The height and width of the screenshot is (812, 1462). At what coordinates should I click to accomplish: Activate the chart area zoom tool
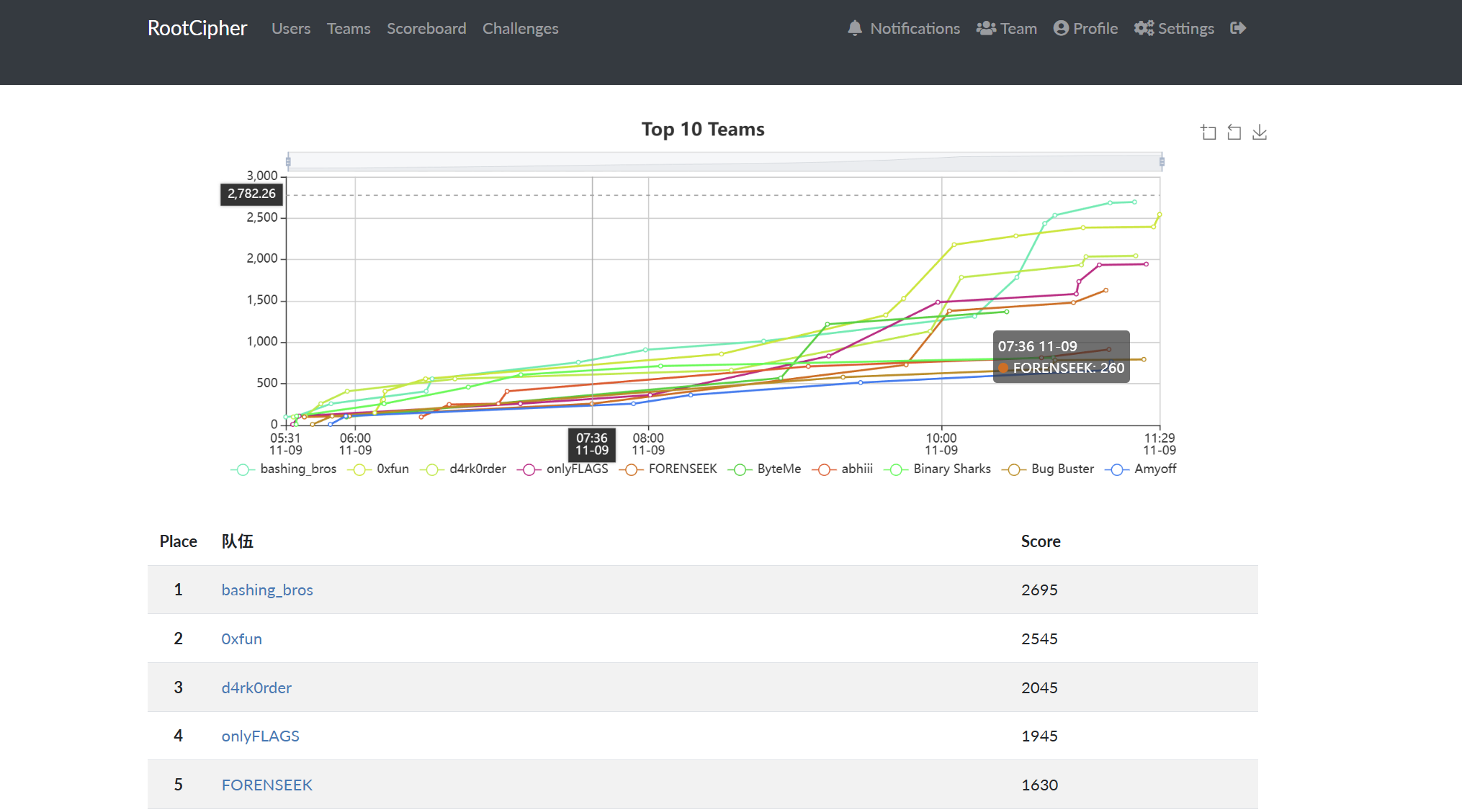(1208, 132)
